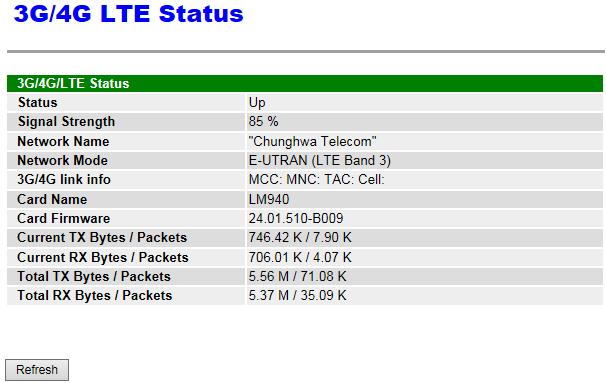Click the Total RX Bytes / Packets label
Viewport: 606px width, 383px height.
[95, 296]
